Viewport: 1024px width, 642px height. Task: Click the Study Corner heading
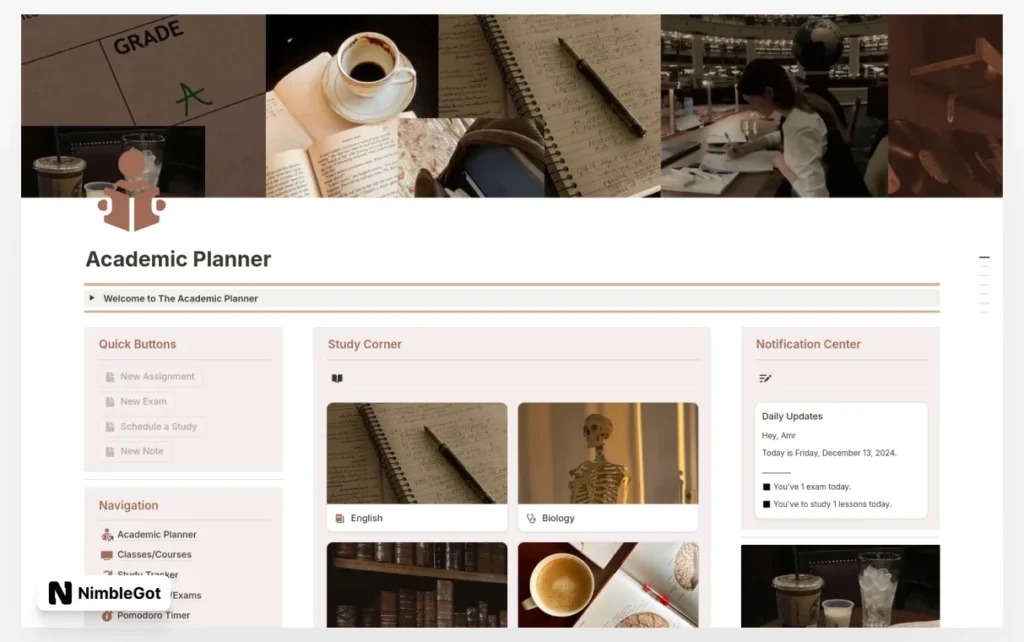(x=364, y=344)
